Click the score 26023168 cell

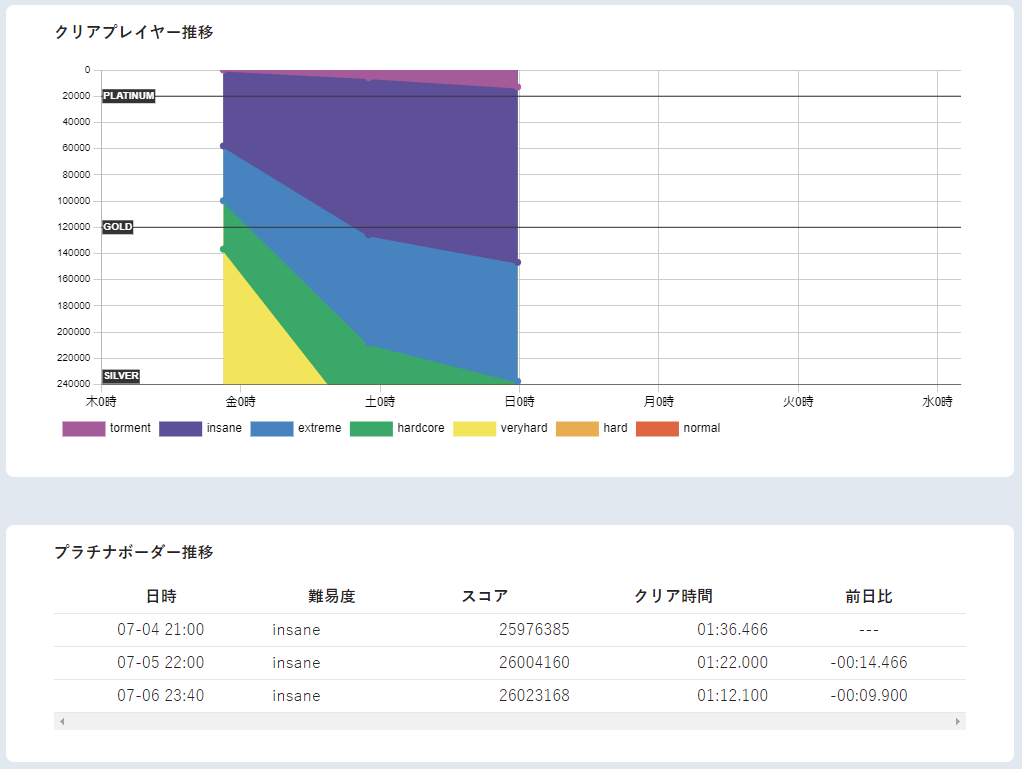[534, 696]
